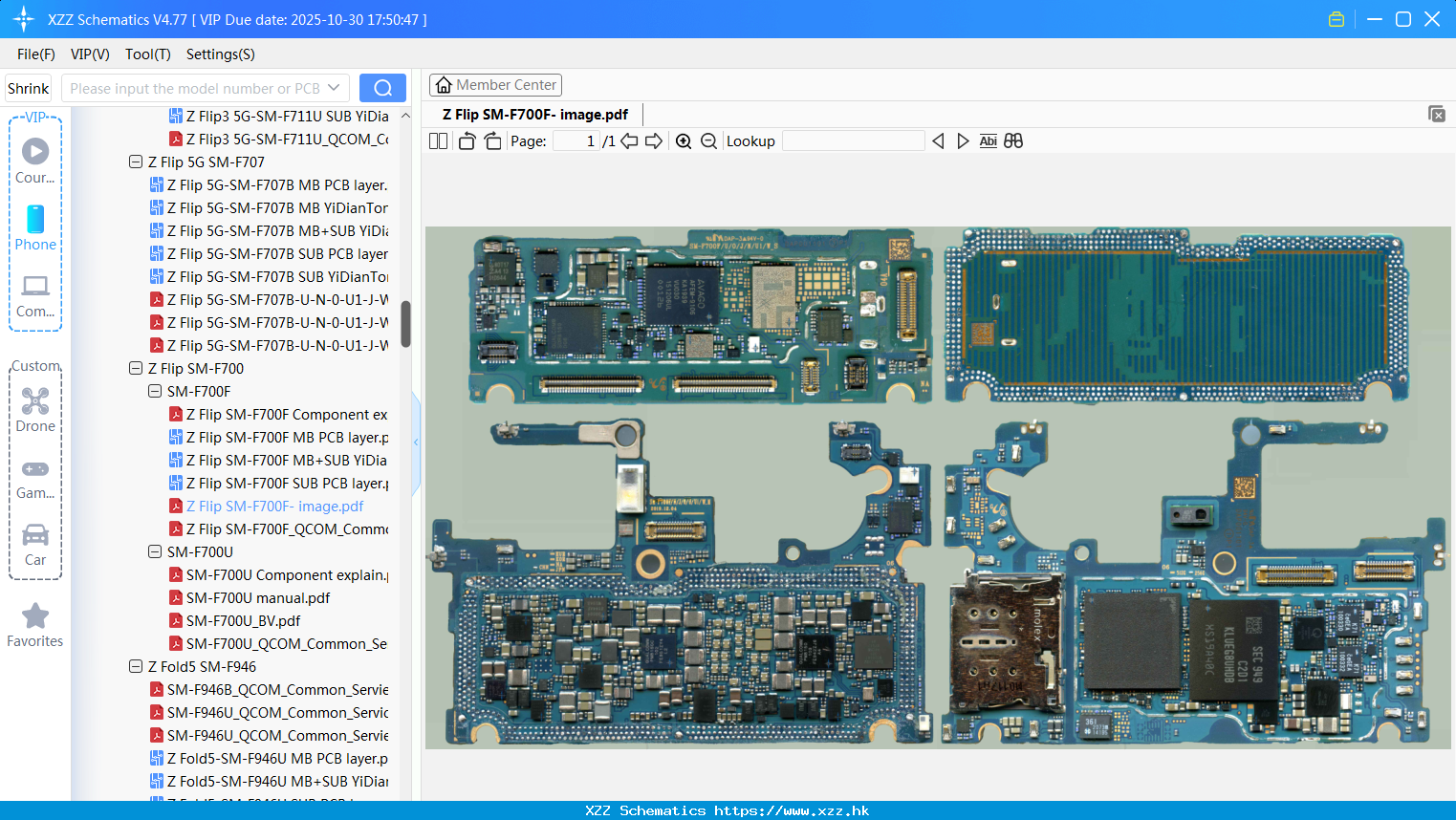Screen dimensions: 1456x820
Task: Go to previous page arrow
Action: click(629, 141)
